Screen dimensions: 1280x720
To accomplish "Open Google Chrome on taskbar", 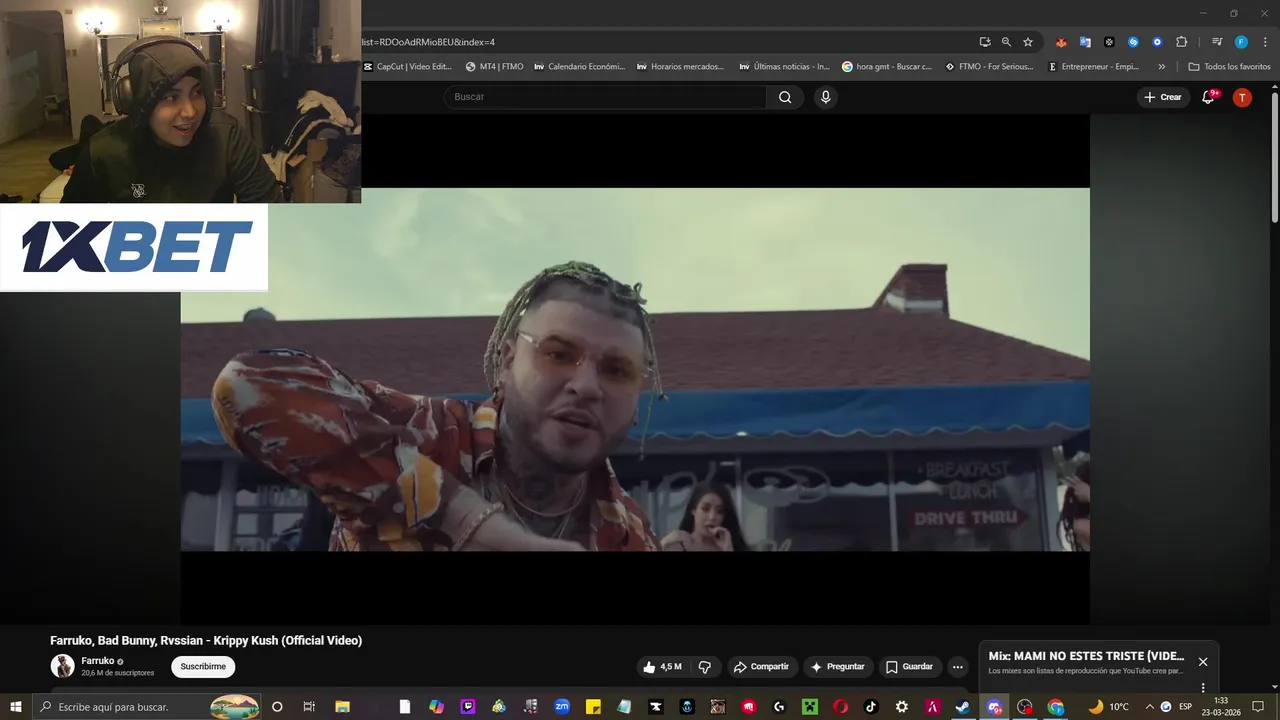I will (1056, 707).
